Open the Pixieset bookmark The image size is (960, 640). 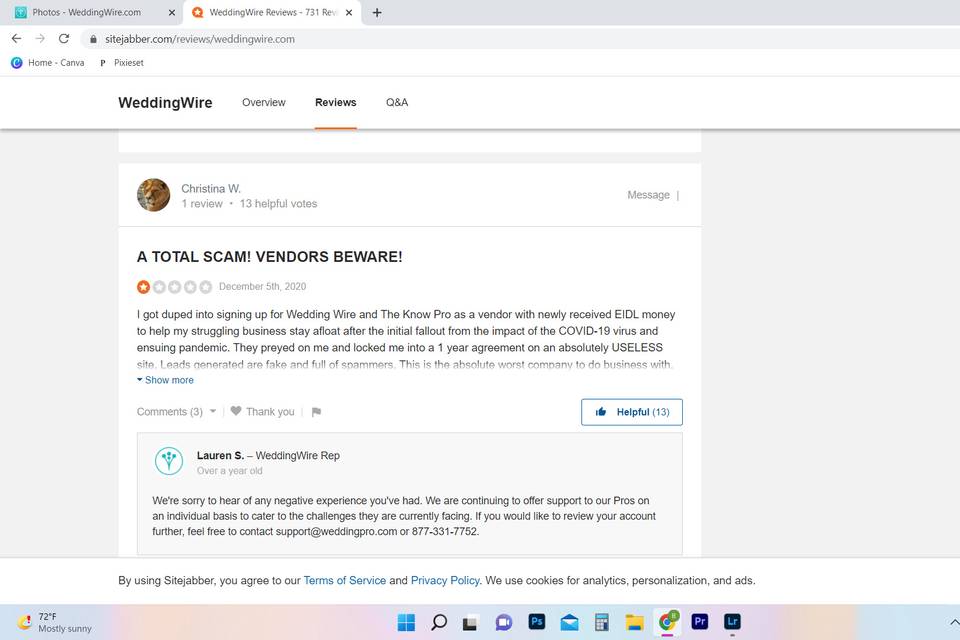[x=121, y=62]
